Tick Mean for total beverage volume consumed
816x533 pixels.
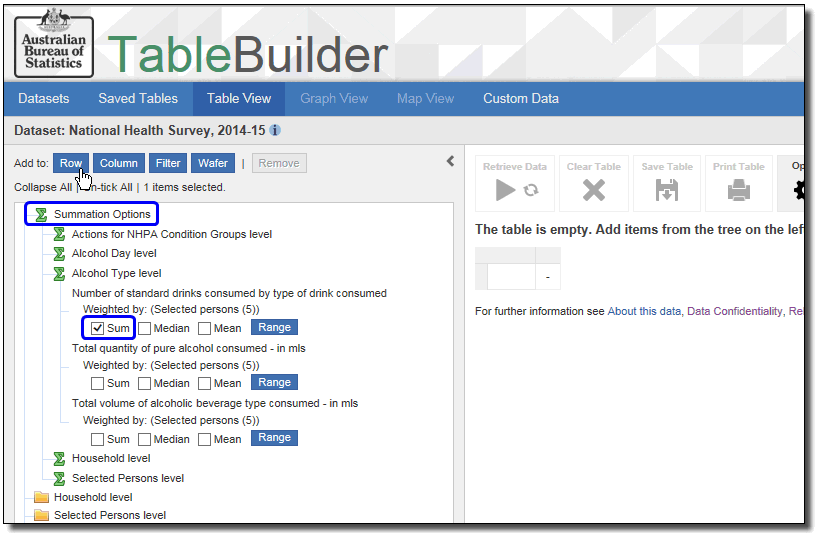[204, 439]
